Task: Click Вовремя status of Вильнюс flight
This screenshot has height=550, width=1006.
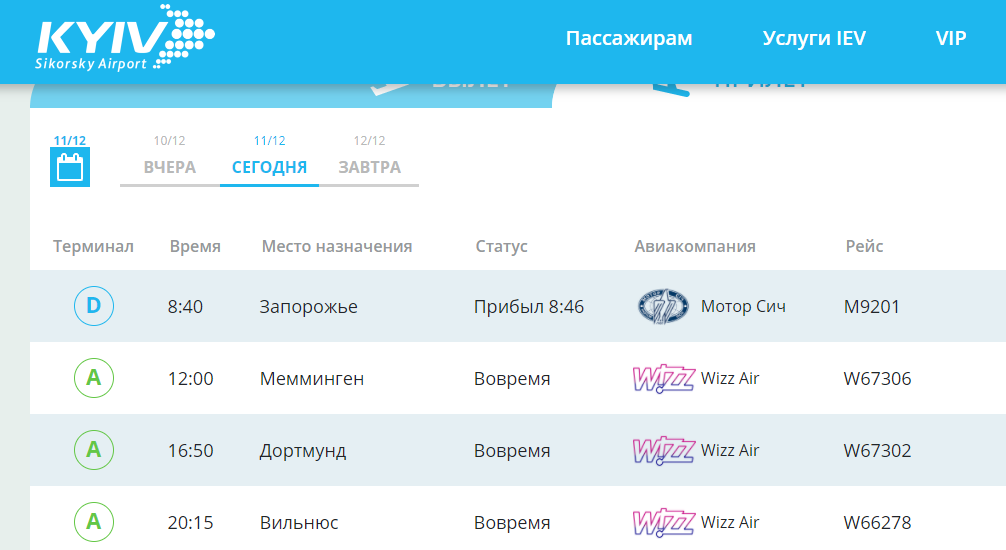Action: click(x=512, y=522)
